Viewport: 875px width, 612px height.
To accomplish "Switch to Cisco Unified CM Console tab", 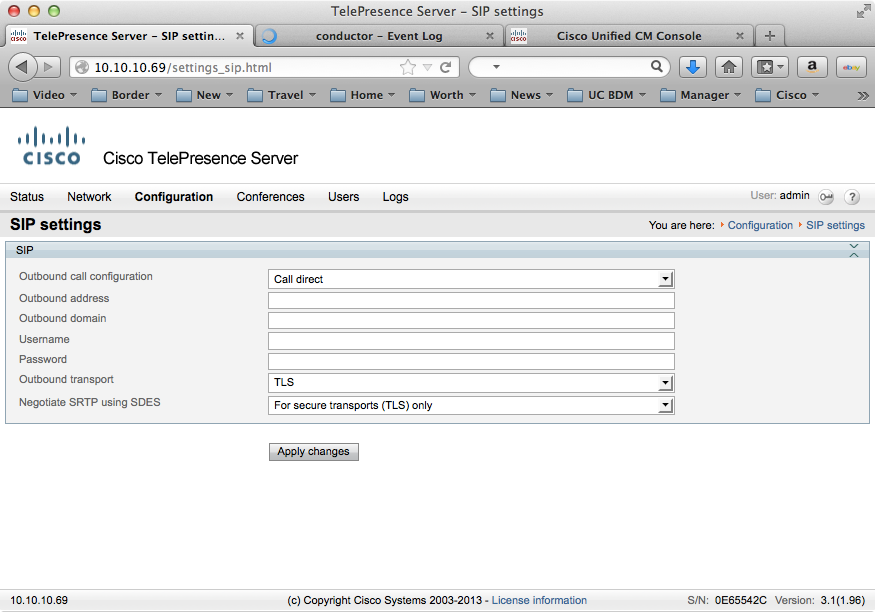I will (x=629, y=36).
